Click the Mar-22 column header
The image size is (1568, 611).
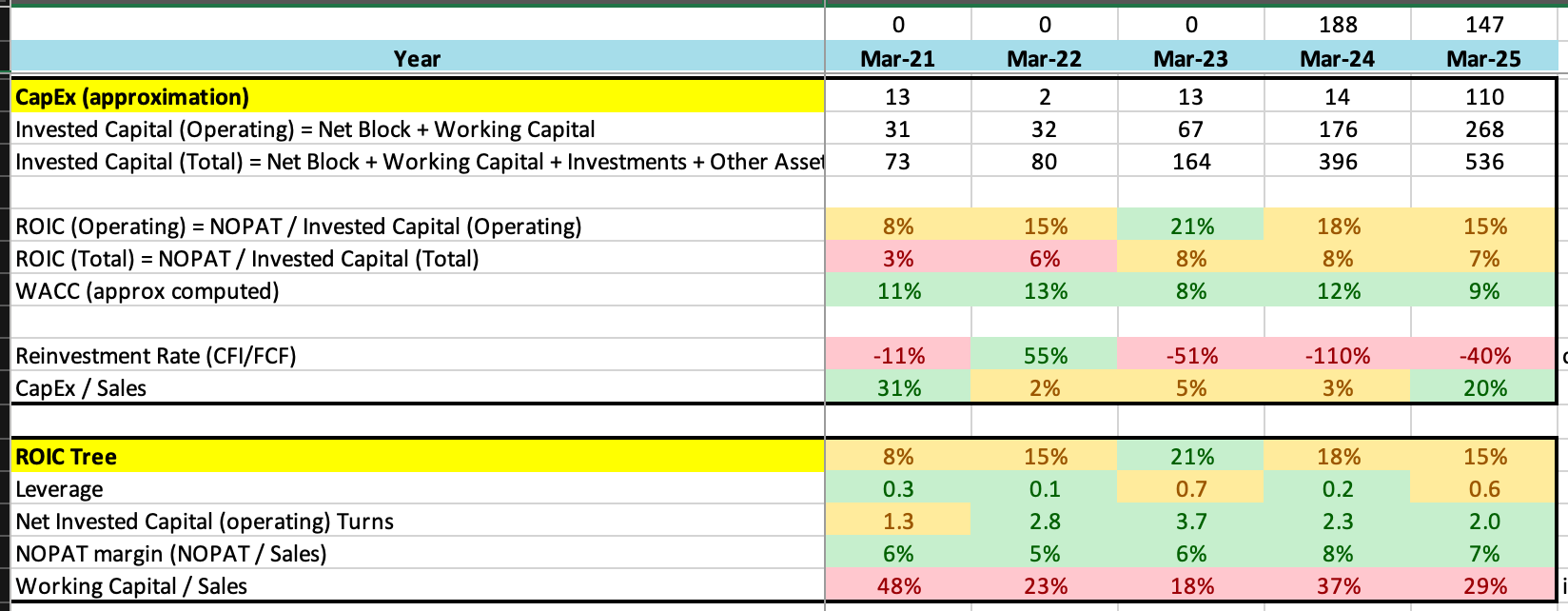(x=1044, y=58)
